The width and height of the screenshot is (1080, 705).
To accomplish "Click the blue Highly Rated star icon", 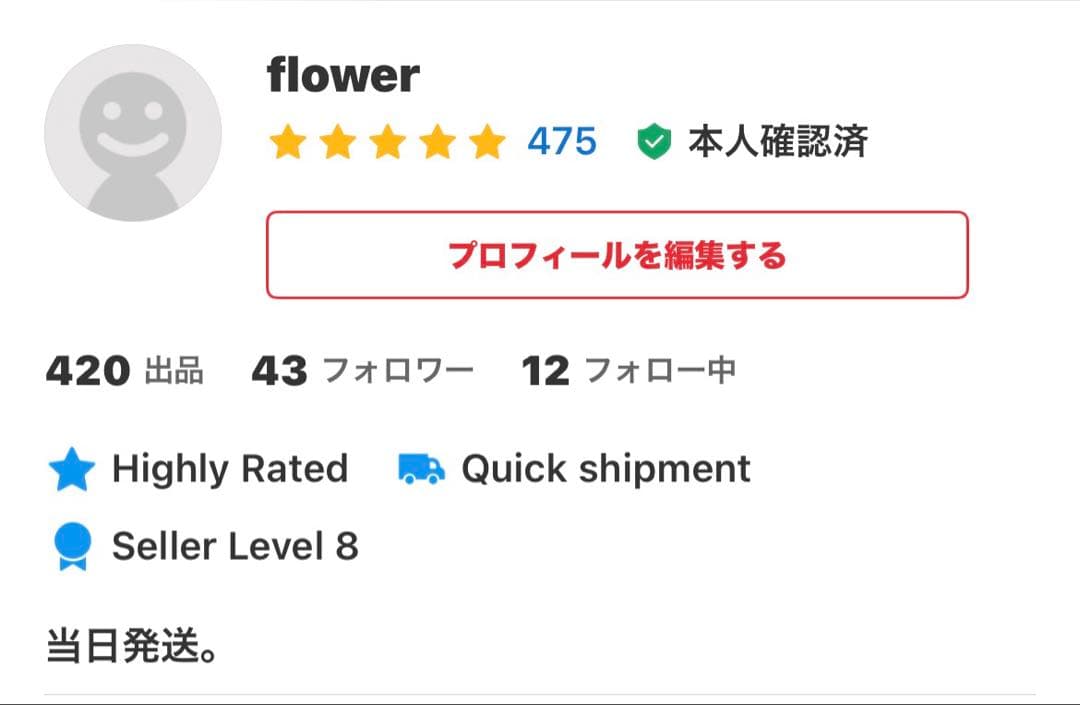I will pyautogui.click(x=72, y=470).
